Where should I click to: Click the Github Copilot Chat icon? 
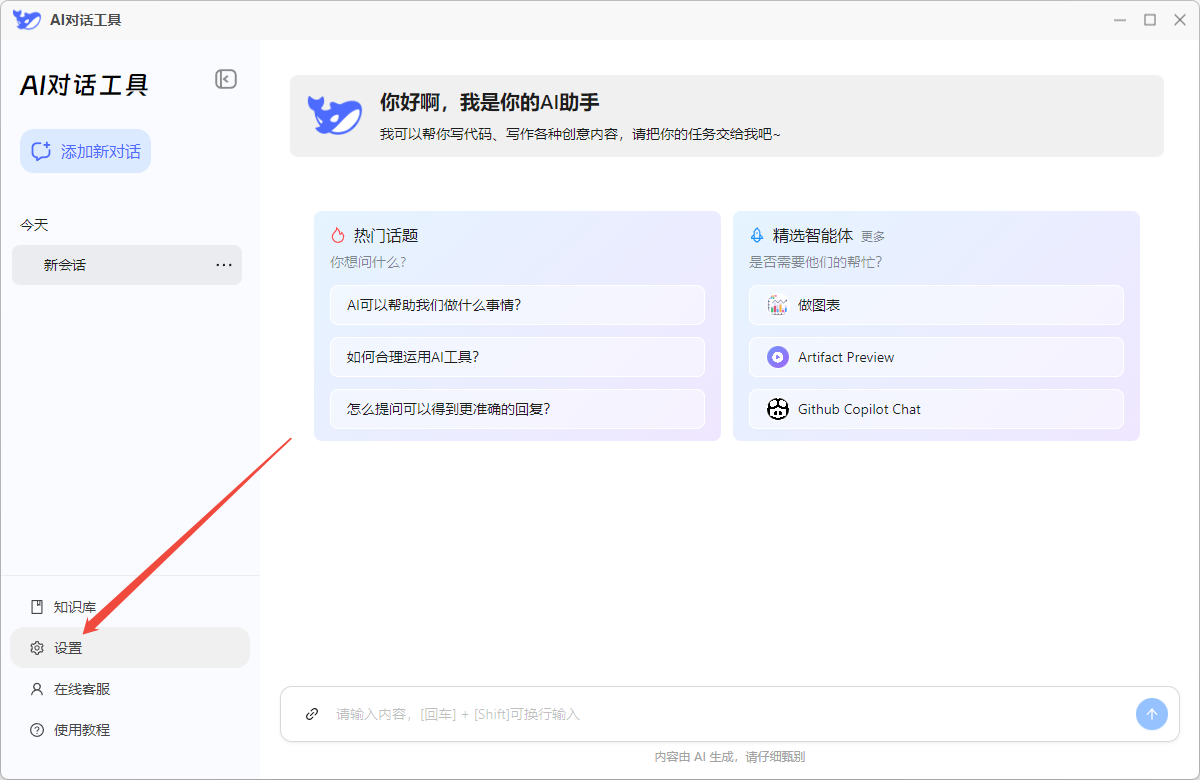(778, 409)
